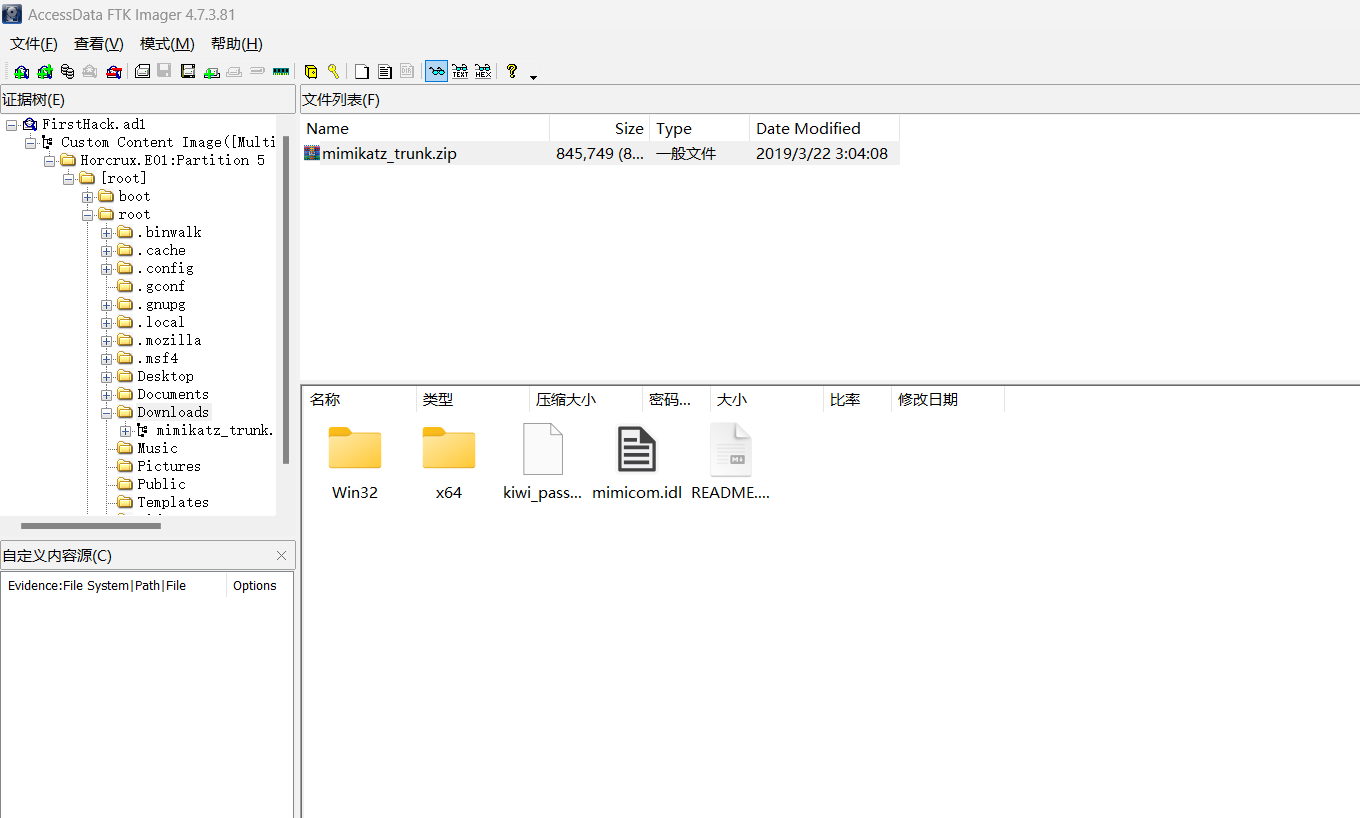Screen dimensions: 1360x818
Task: Click the Remove All Evidence Items icon
Action: pyautogui.click(x=114, y=72)
